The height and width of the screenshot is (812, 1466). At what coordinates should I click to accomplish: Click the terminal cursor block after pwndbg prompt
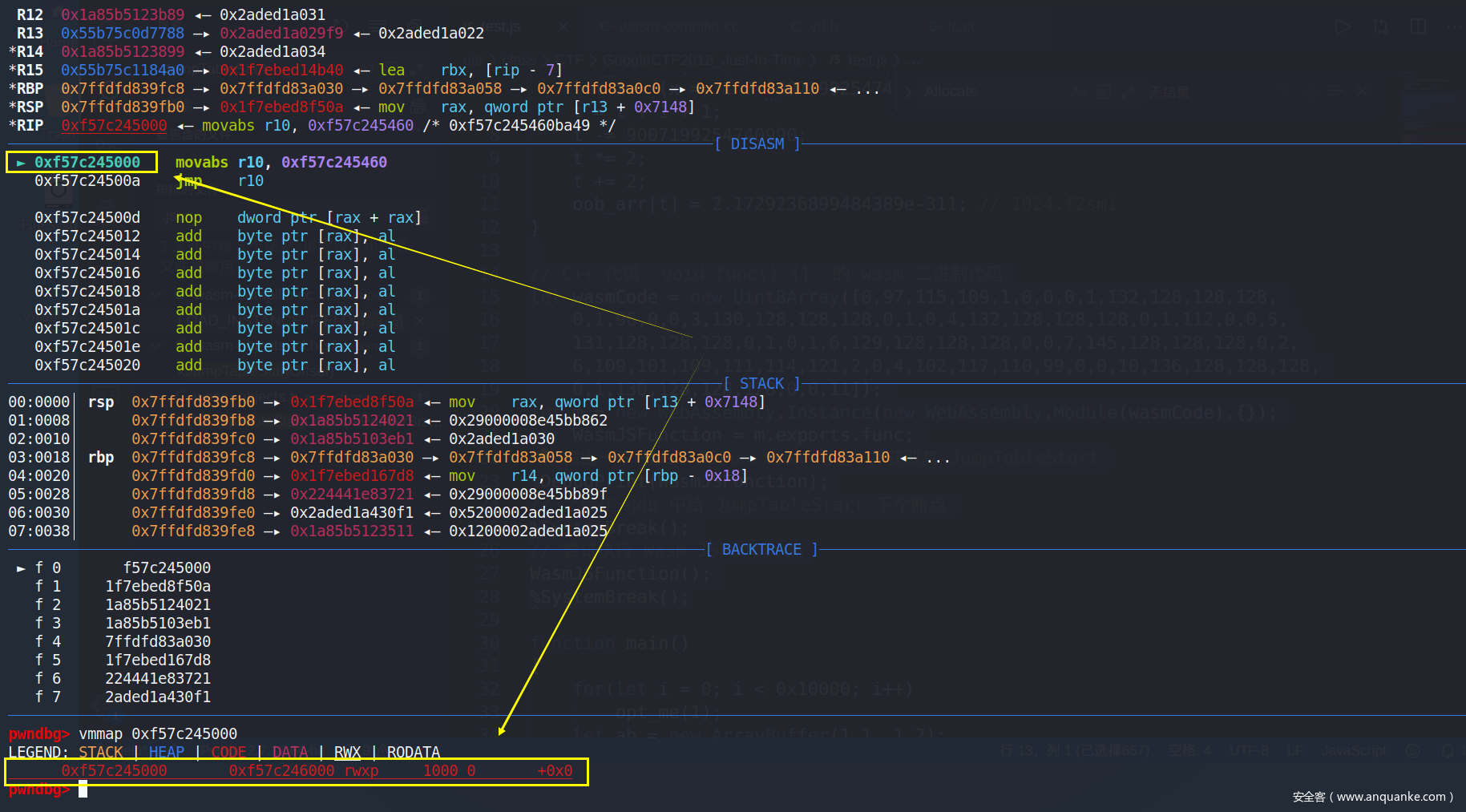pos(83,790)
